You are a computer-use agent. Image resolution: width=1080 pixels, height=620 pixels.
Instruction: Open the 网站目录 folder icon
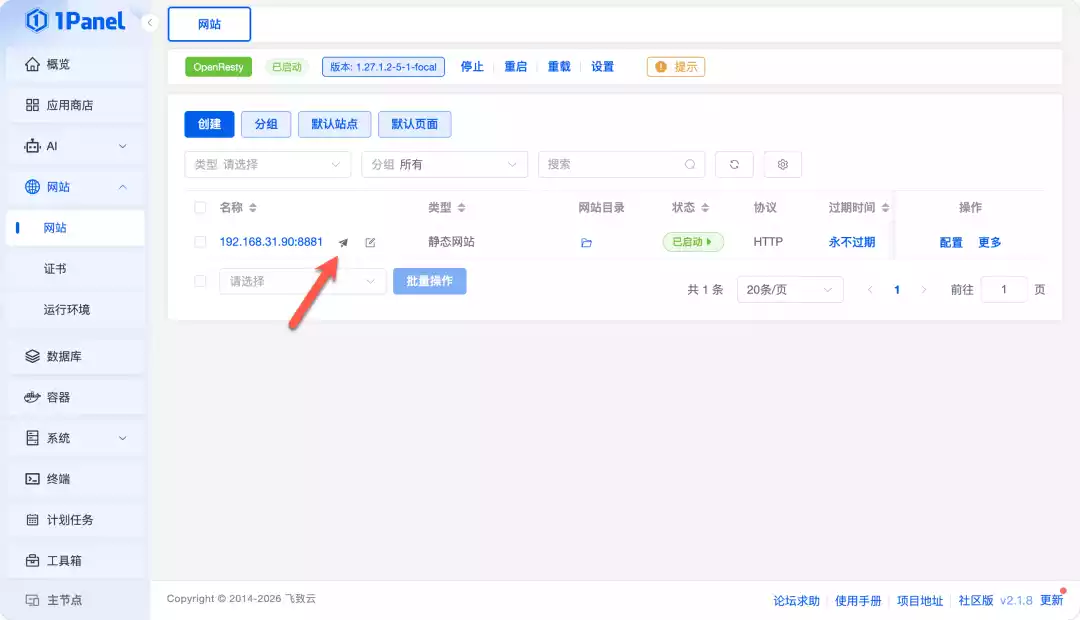point(587,241)
